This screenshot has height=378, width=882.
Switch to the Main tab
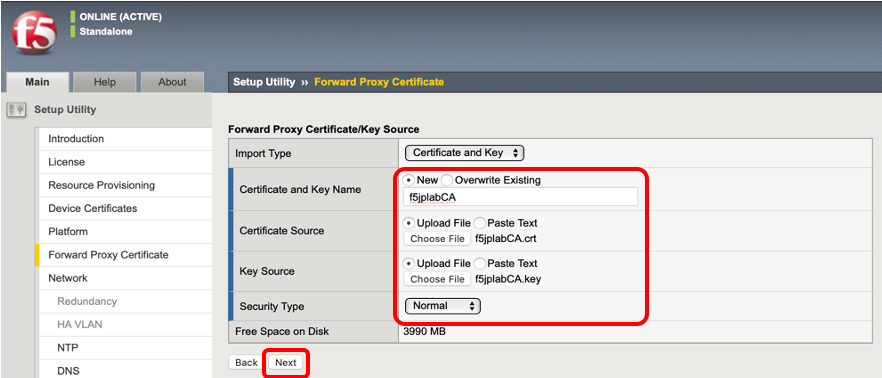(37, 82)
